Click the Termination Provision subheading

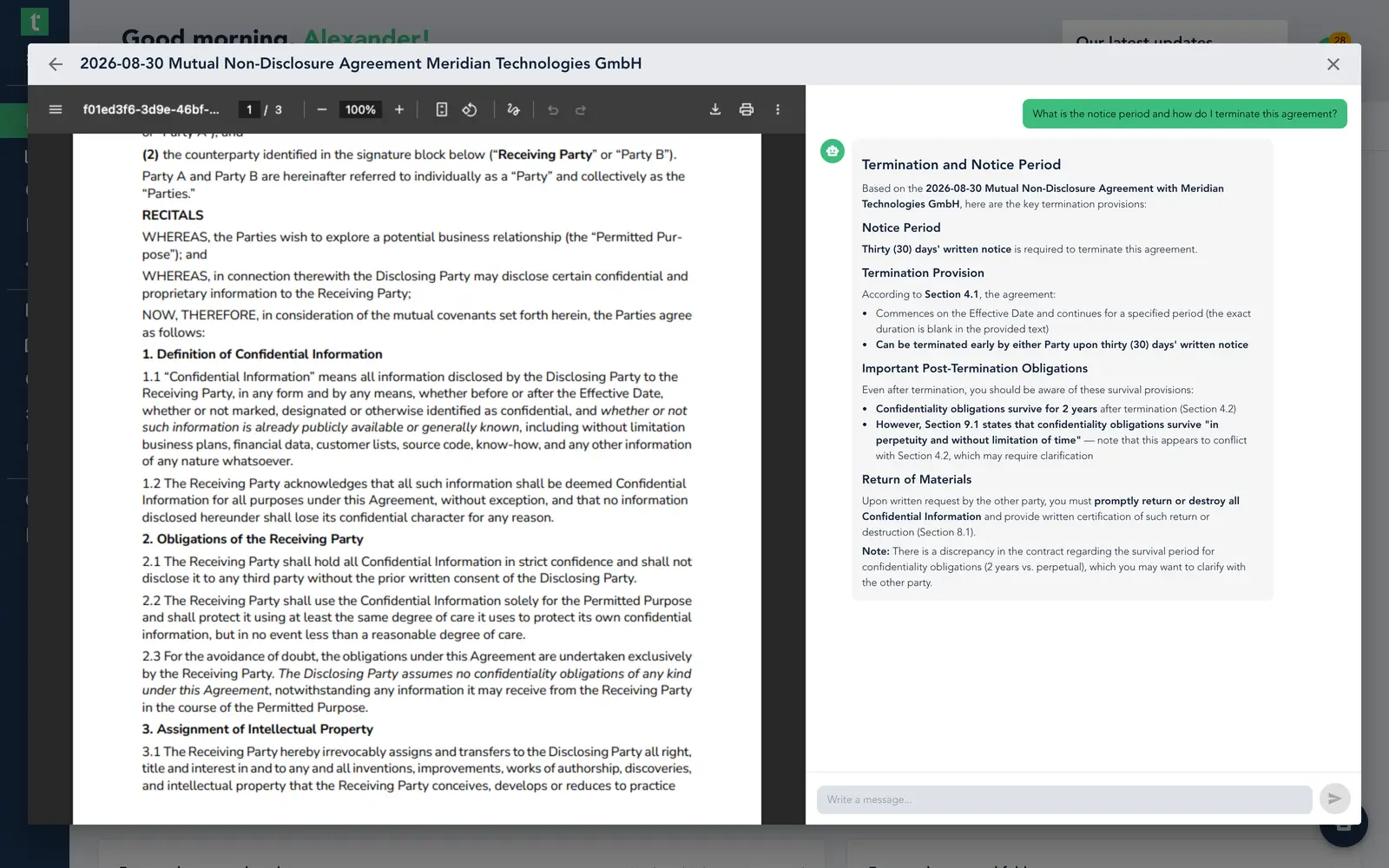point(923,273)
